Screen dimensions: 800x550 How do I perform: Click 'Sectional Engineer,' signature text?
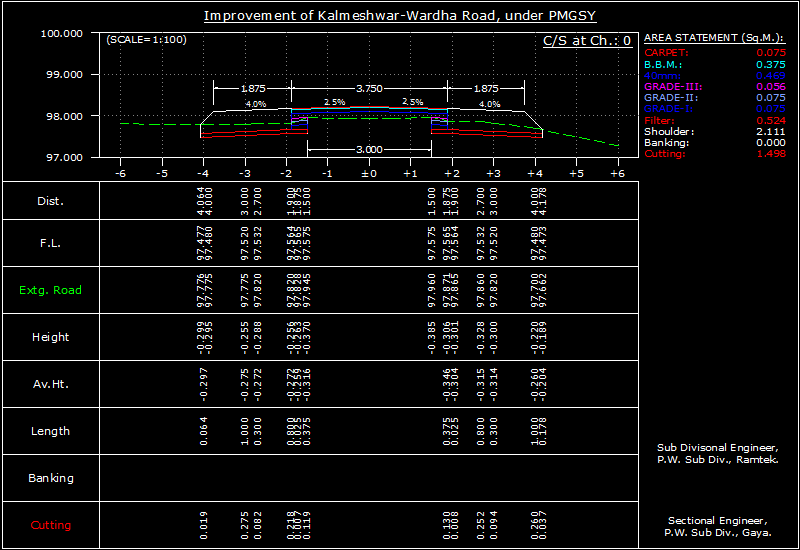pos(718,521)
